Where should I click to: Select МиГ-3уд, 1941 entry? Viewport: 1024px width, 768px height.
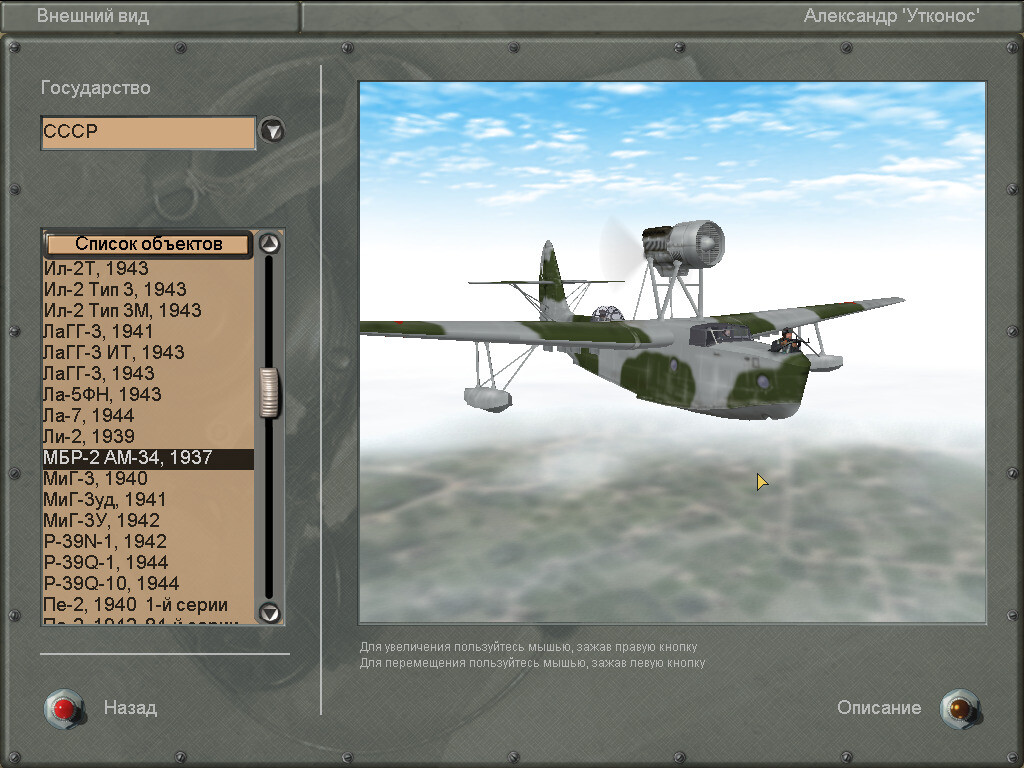pos(148,500)
